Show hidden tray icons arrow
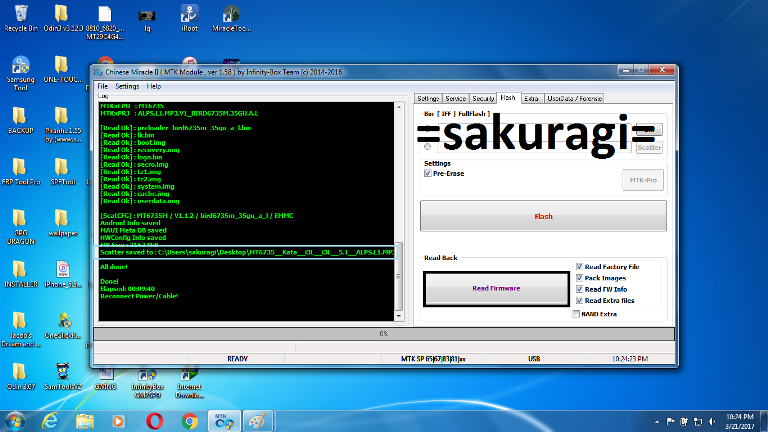768x432 pixels. tap(656, 421)
